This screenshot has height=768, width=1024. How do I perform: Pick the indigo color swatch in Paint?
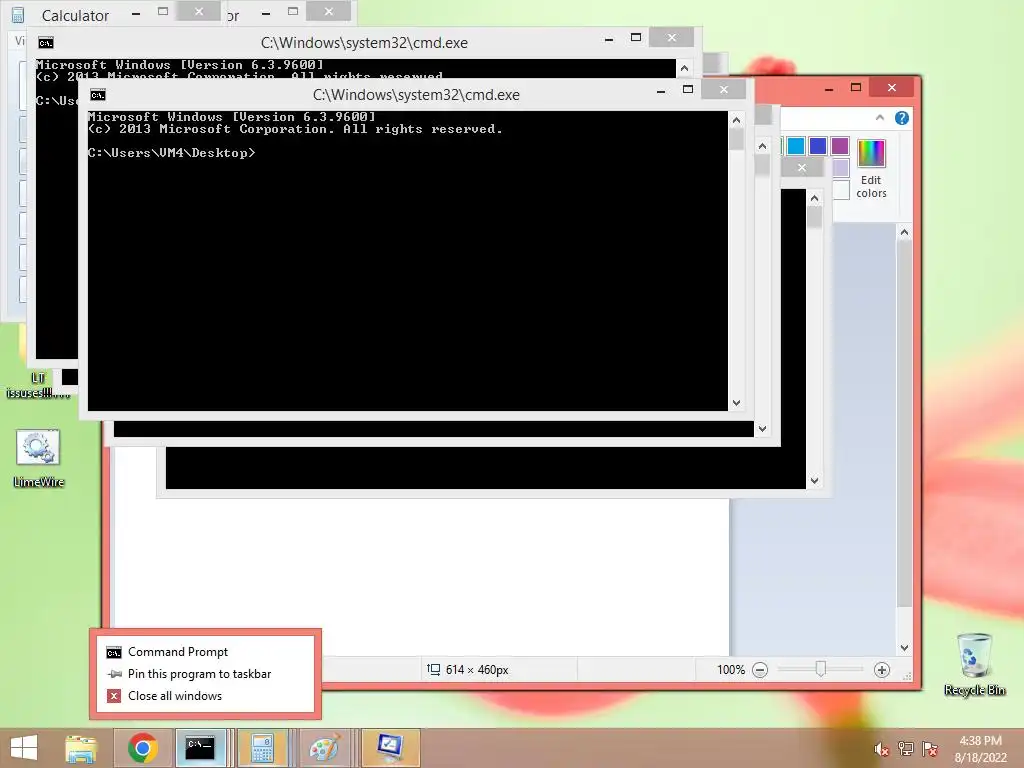pos(818,146)
